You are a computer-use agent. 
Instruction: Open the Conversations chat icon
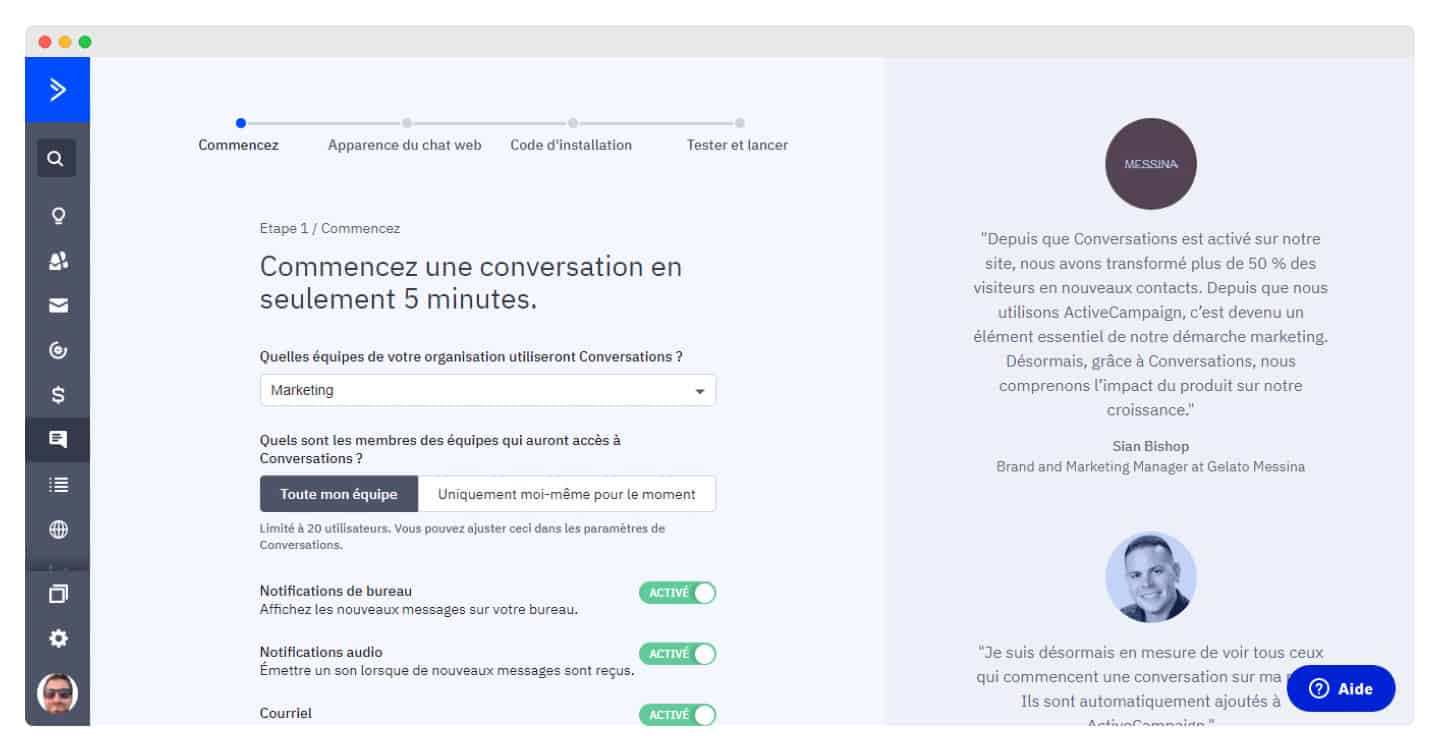coord(58,440)
